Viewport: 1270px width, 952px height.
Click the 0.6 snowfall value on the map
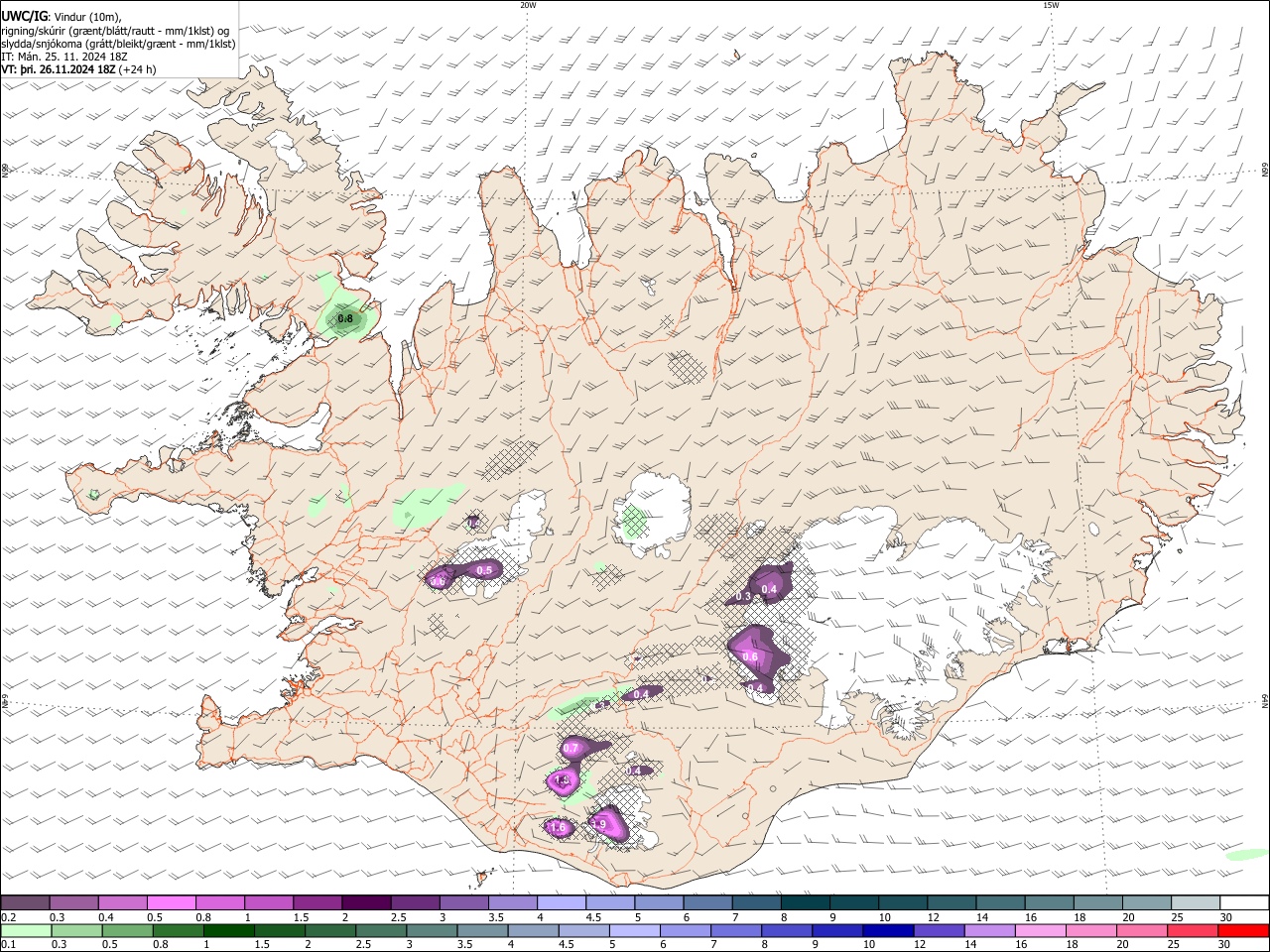pyautogui.click(x=750, y=656)
